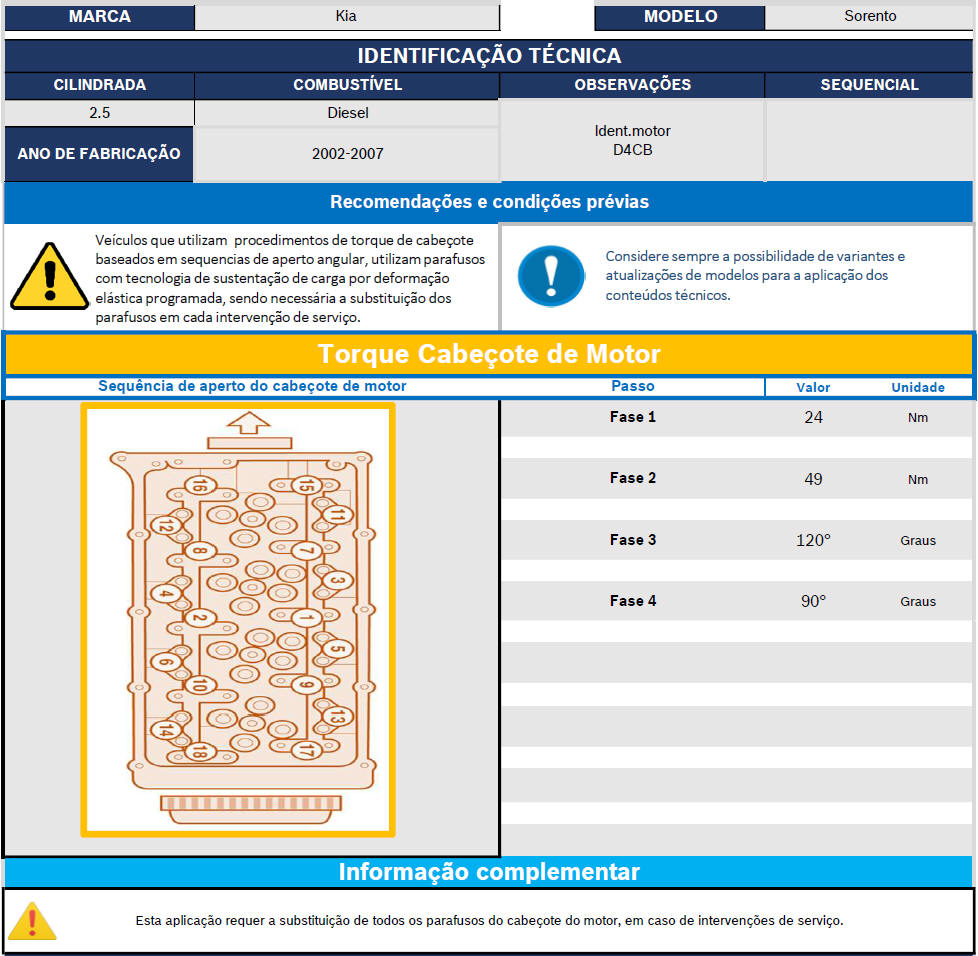Image resolution: width=978 pixels, height=956 pixels.
Task: Click the blue exclamation circle icon
Action: (551, 276)
